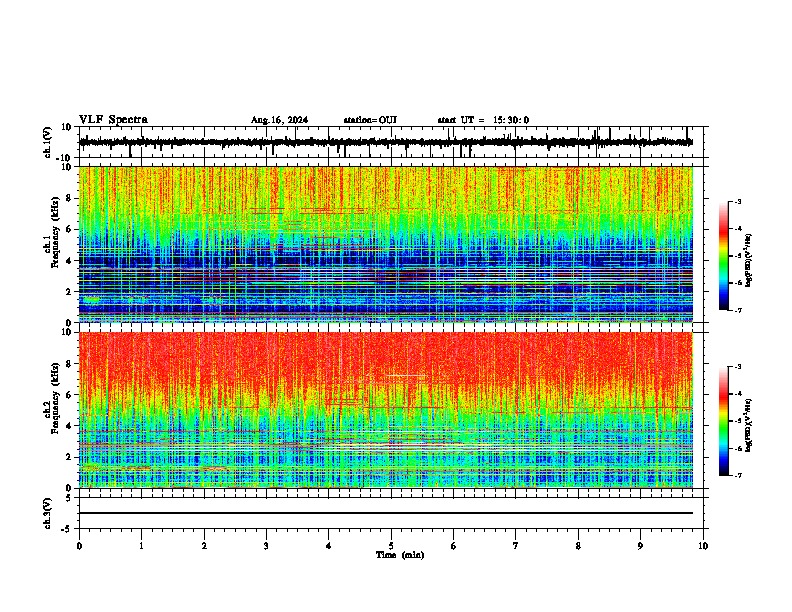Click the ch.1 spectrogram plot
Viewport: 792px width, 612px height.
386,244
